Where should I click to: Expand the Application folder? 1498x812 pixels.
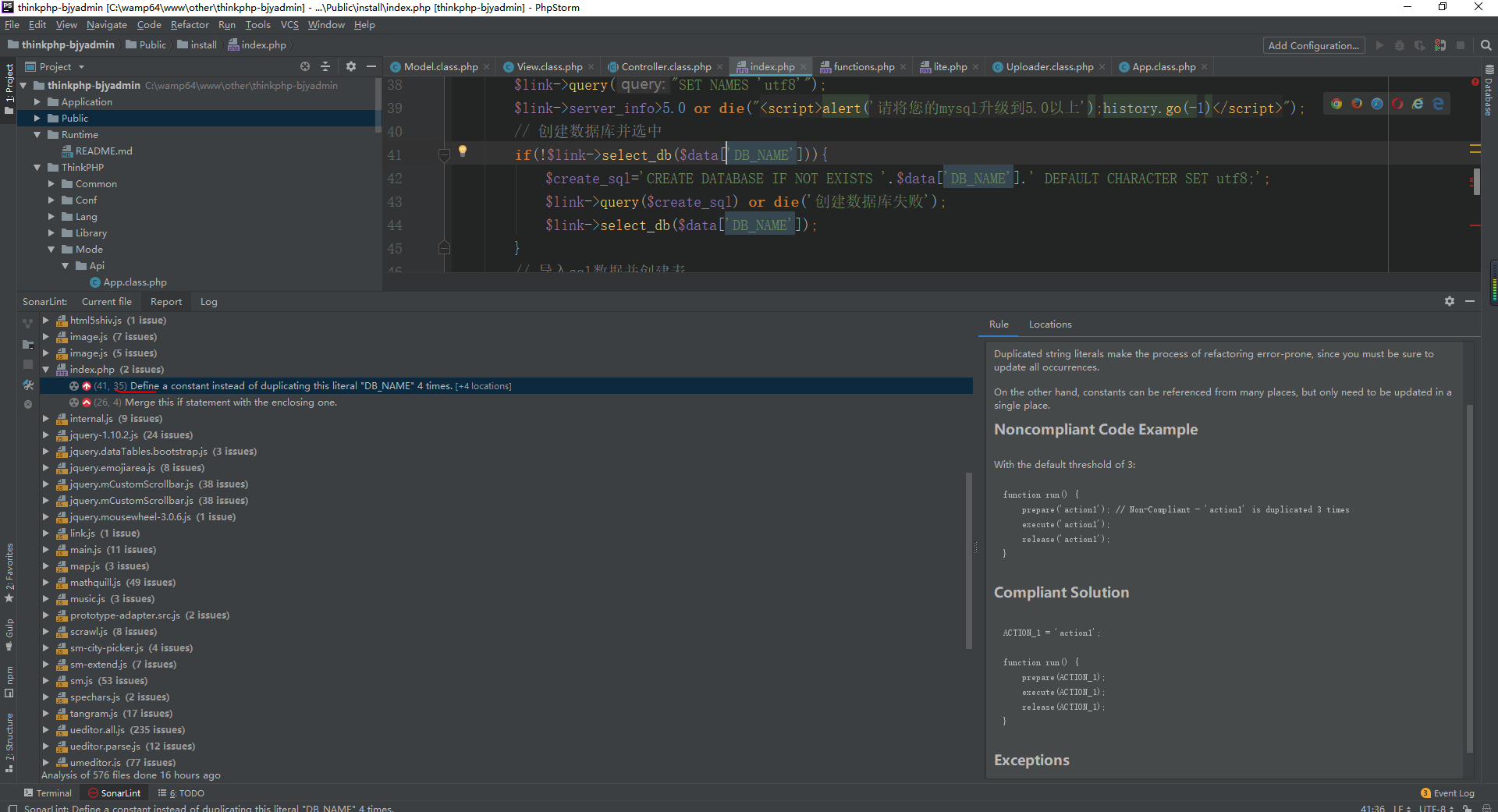coord(37,102)
